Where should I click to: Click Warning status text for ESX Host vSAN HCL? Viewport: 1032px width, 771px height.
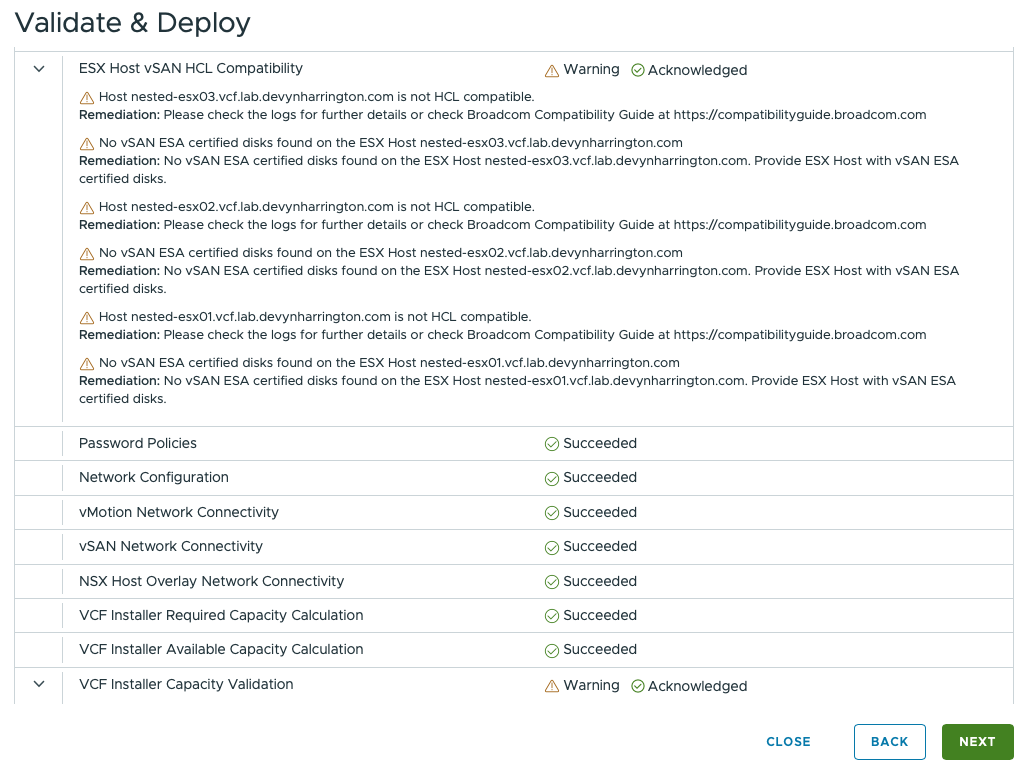point(591,69)
